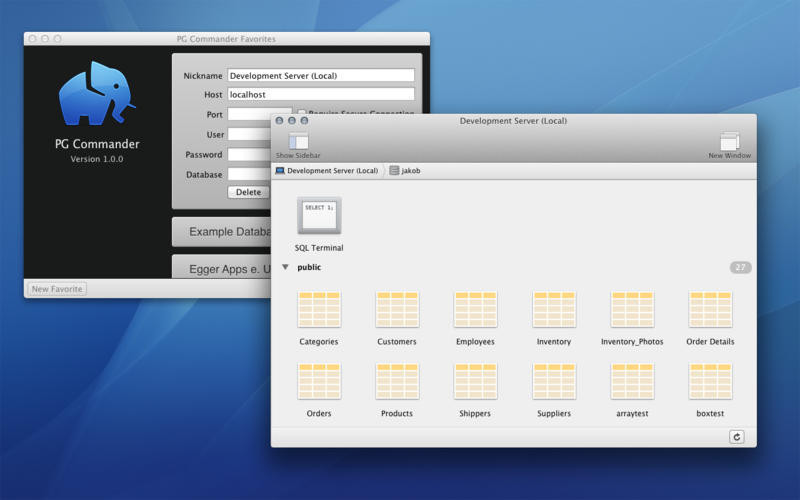The image size is (800, 500).
Task: Click into the User field
Action: 249,134
